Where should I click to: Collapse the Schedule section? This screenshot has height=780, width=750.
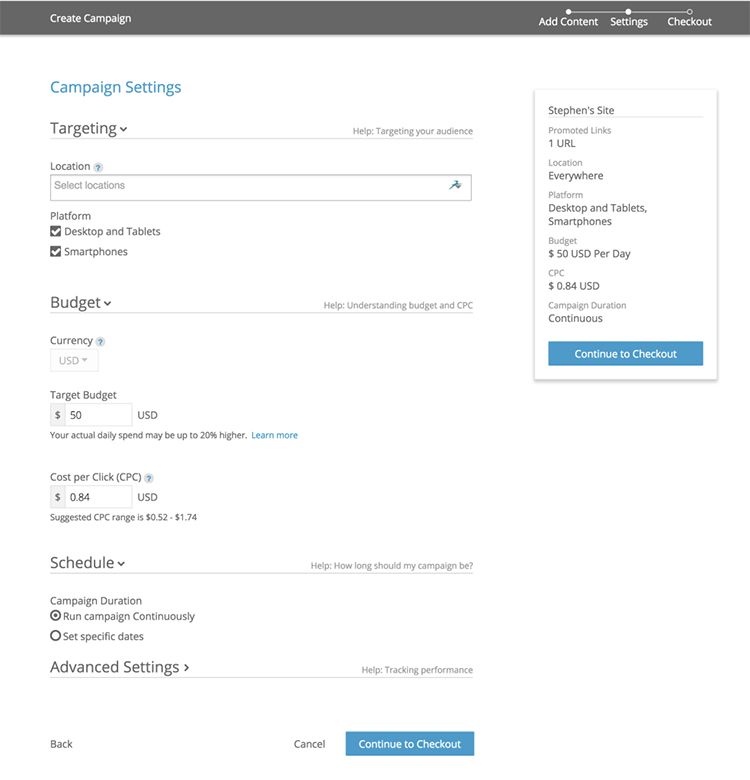point(88,563)
